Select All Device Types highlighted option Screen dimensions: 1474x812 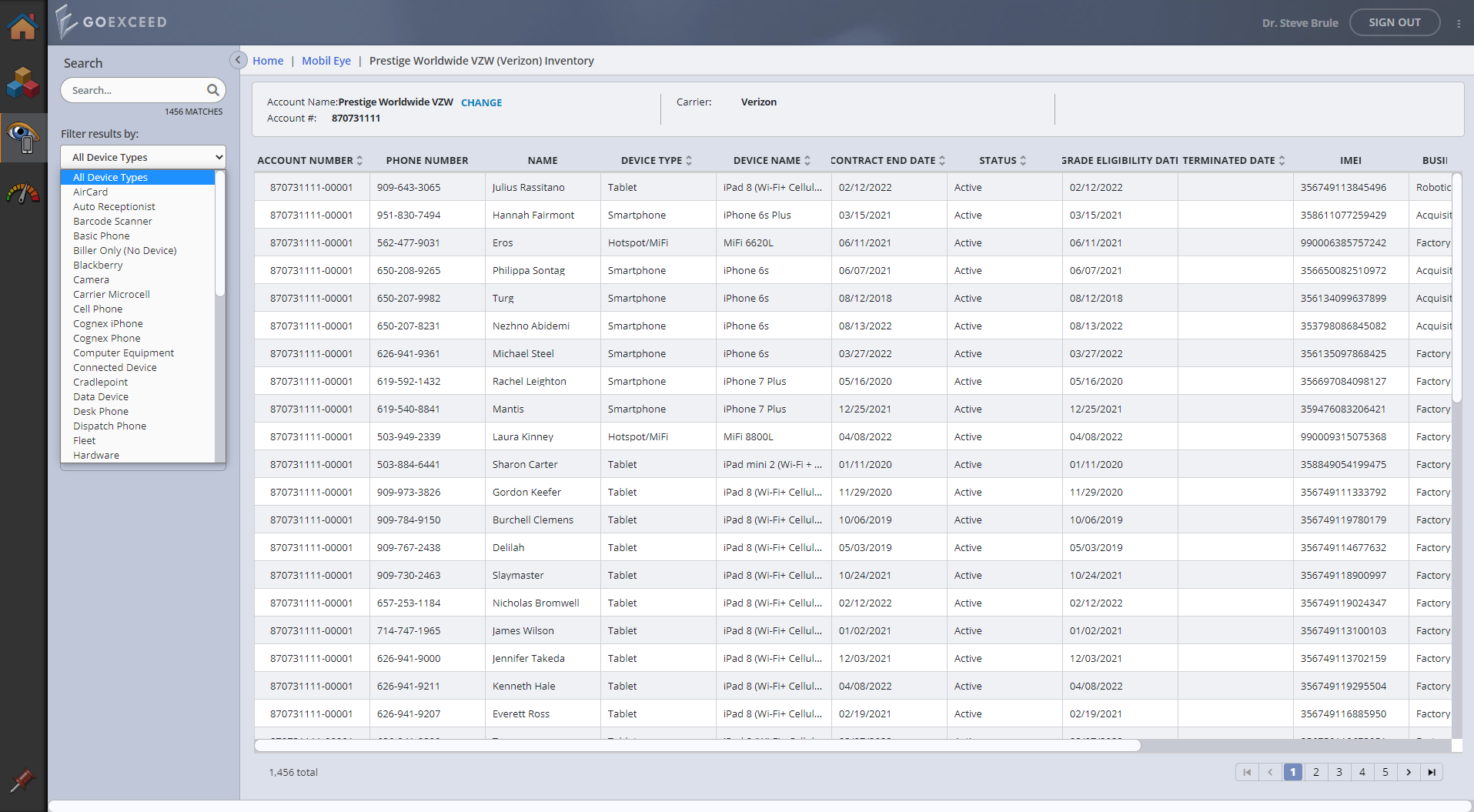pos(138,177)
